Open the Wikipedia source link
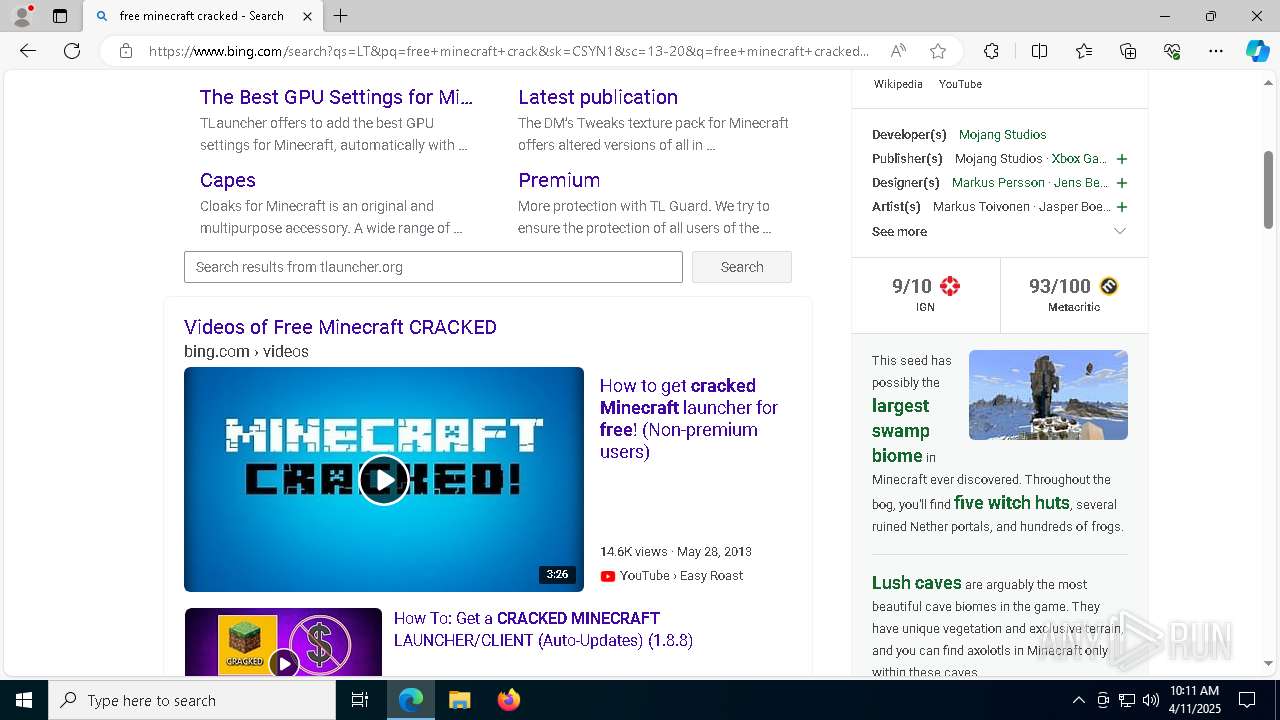The height and width of the screenshot is (720, 1280). (898, 84)
